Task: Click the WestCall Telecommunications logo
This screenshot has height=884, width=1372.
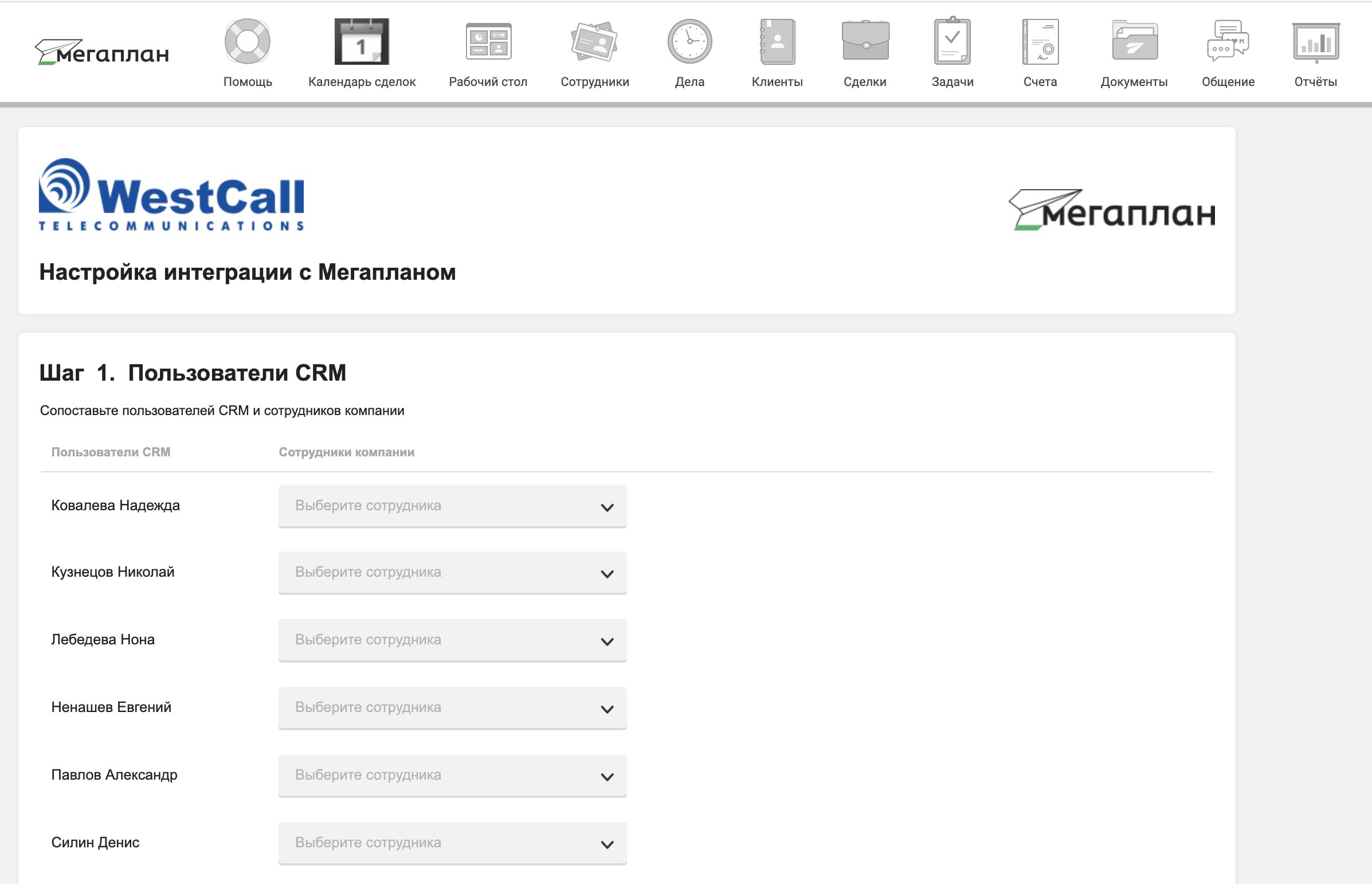Action: click(x=171, y=194)
